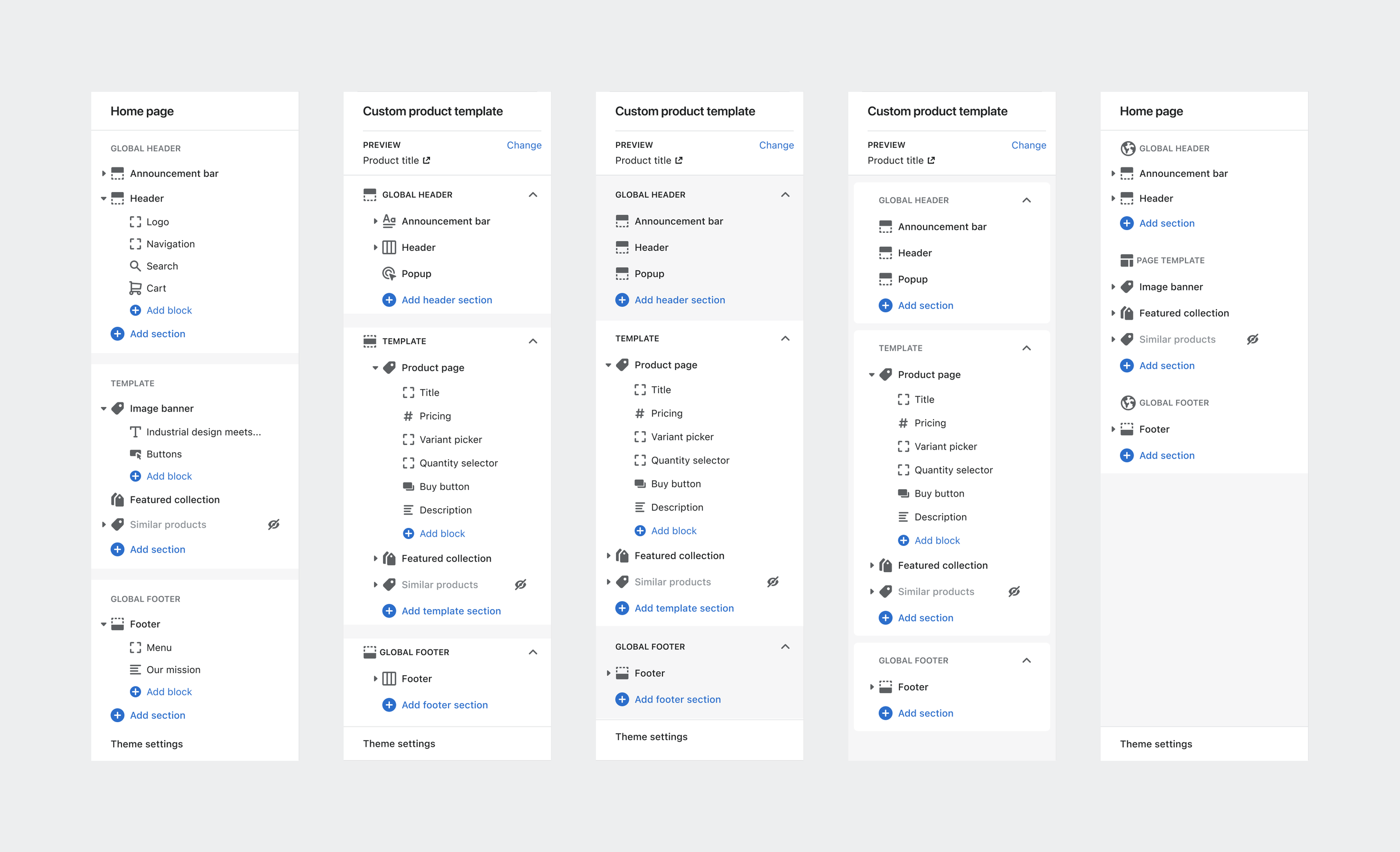Toggle visibility of Similar products in fourth panel

coord(1014,591)
